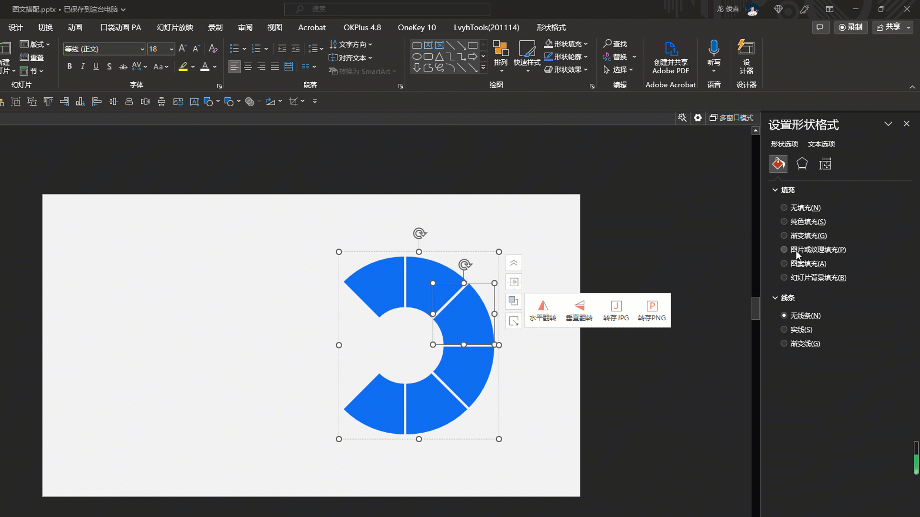Viewport: 920px width, 517px height.
Task: Open Shape Outline (形状轮廓) dropdown
Action: 566,56
